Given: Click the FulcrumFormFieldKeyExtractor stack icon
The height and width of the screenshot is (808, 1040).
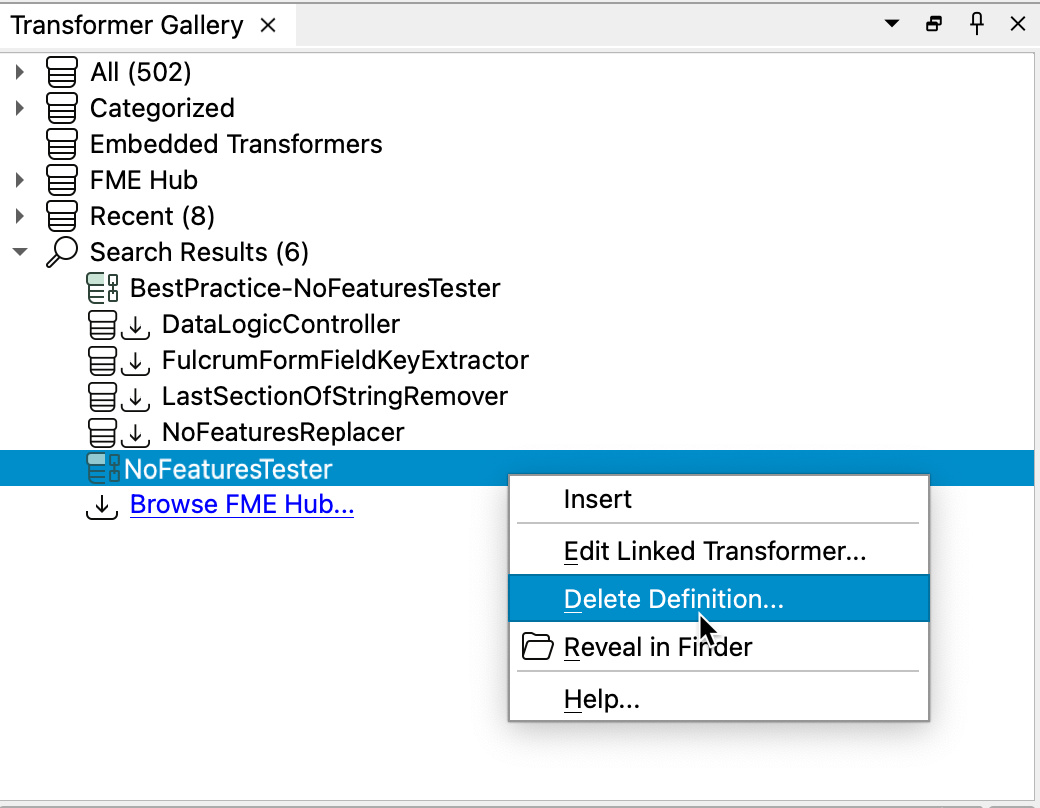Looking at the screenshot, I should click(103, 360).
